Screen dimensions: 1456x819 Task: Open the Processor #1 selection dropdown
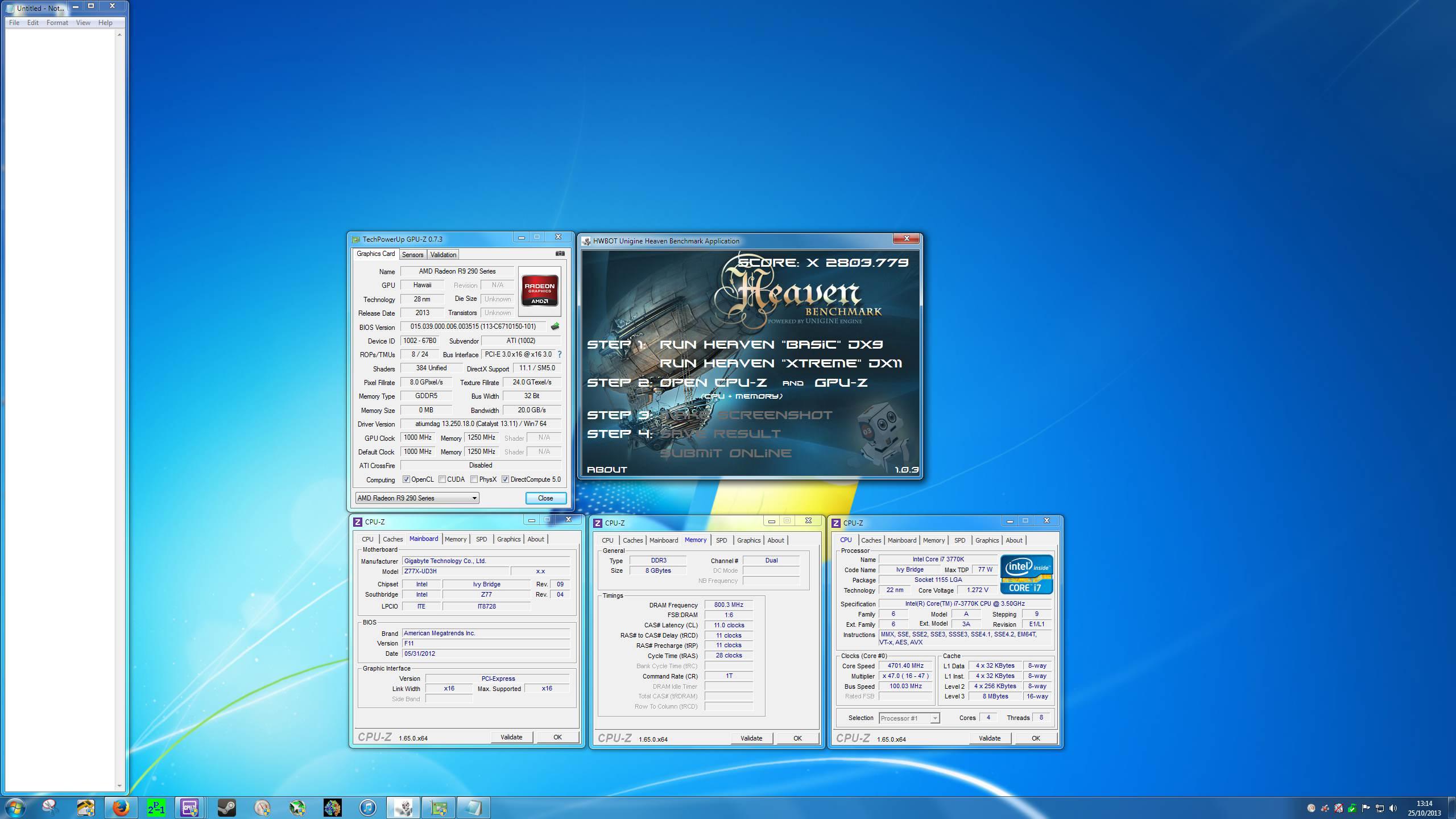[x=909, y=718]
